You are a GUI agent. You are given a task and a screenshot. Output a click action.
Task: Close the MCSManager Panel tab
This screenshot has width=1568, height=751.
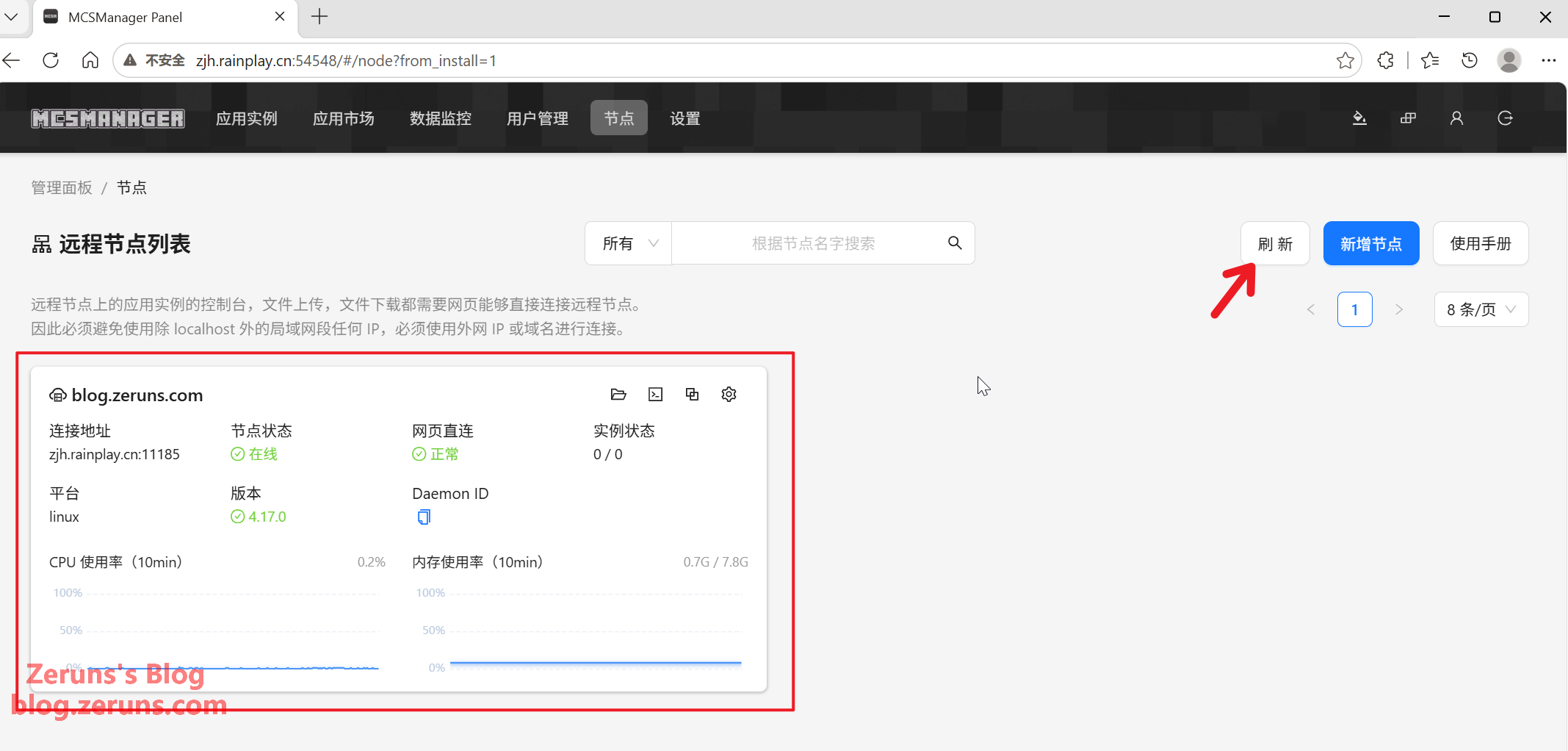pos(280,17)
